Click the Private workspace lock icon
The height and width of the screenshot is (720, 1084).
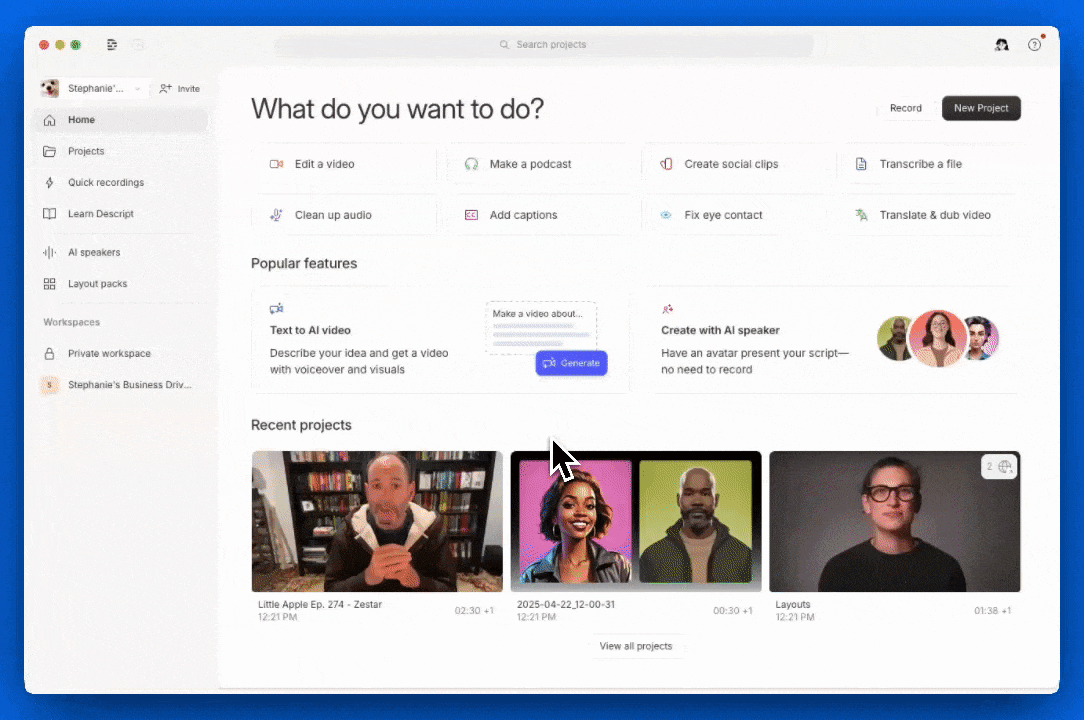coord(50,353)
